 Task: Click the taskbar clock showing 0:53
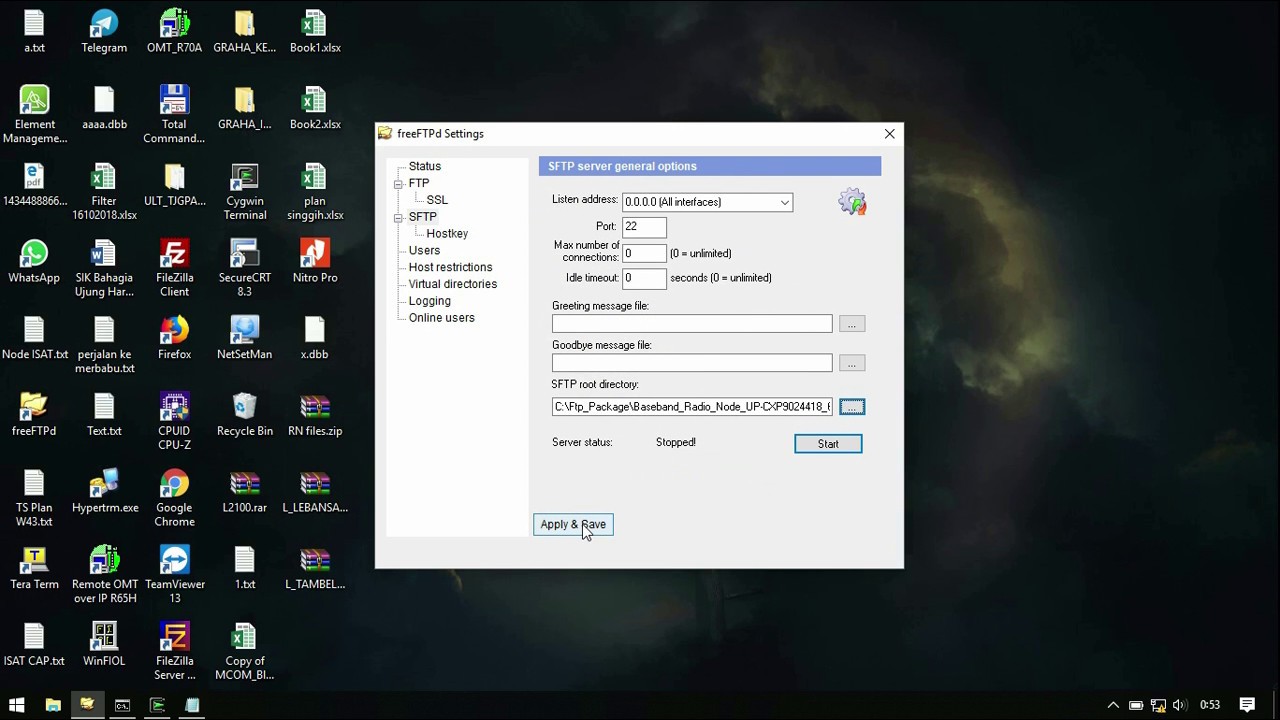tap(1210, 705)
